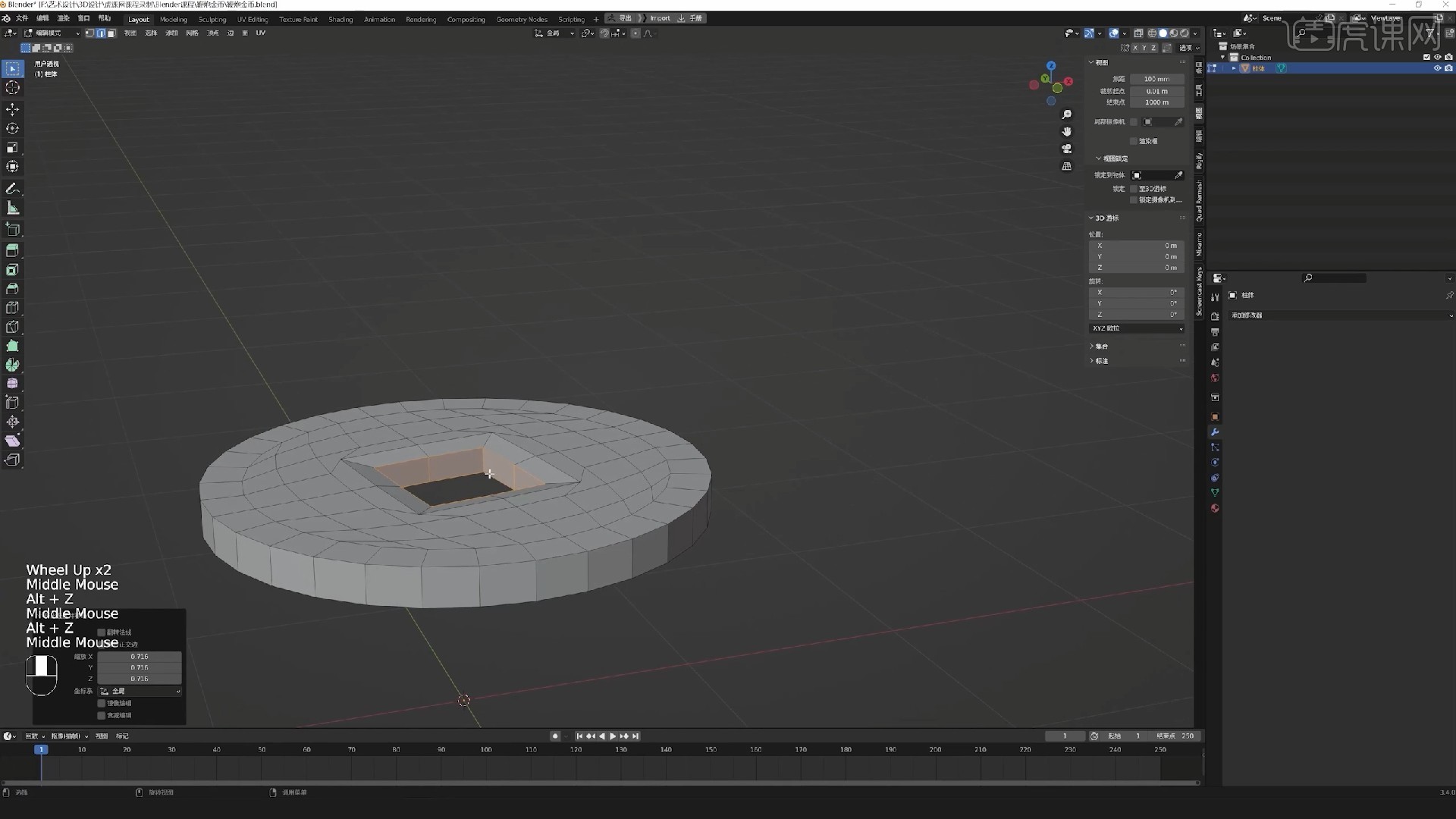
Task: Click the 缩放 X 0.716 value field
Action: 140,657
